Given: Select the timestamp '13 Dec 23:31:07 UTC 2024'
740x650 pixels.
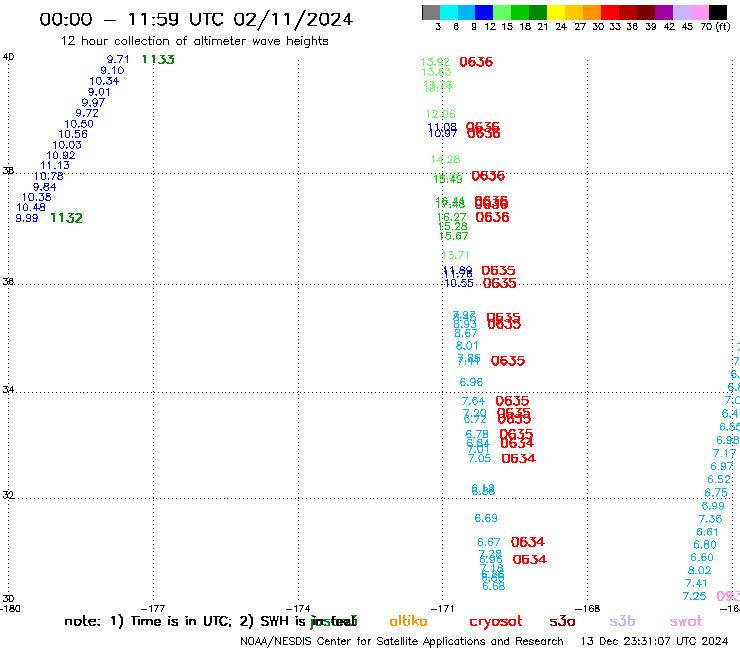Looking at the screenshot, I should coord(654,642).
